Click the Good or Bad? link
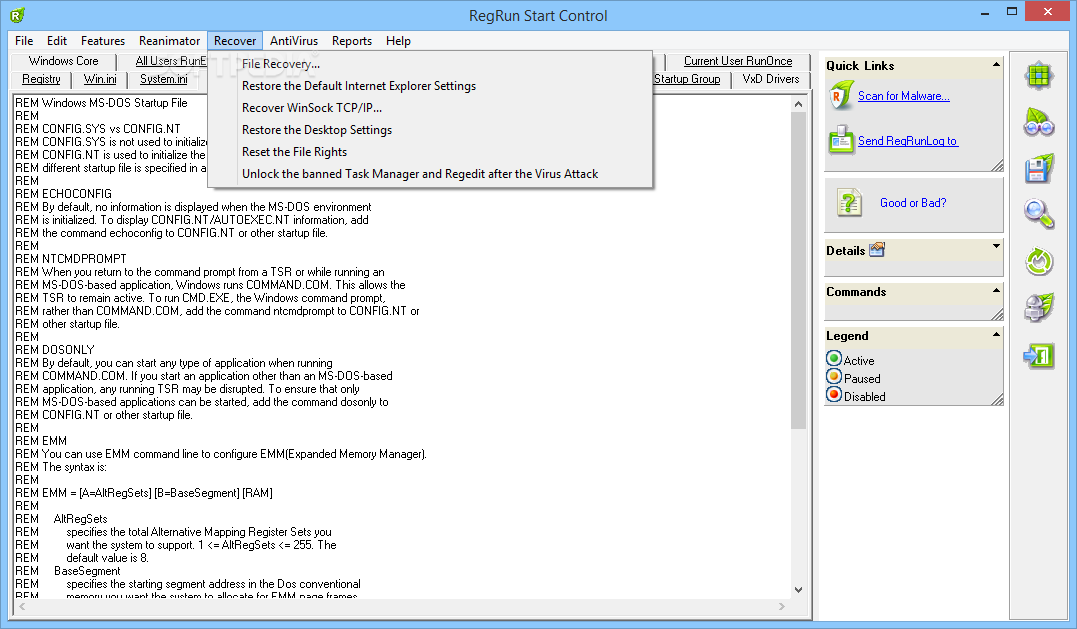Viewport: 1077px width, 629px height. pos(913,203)
